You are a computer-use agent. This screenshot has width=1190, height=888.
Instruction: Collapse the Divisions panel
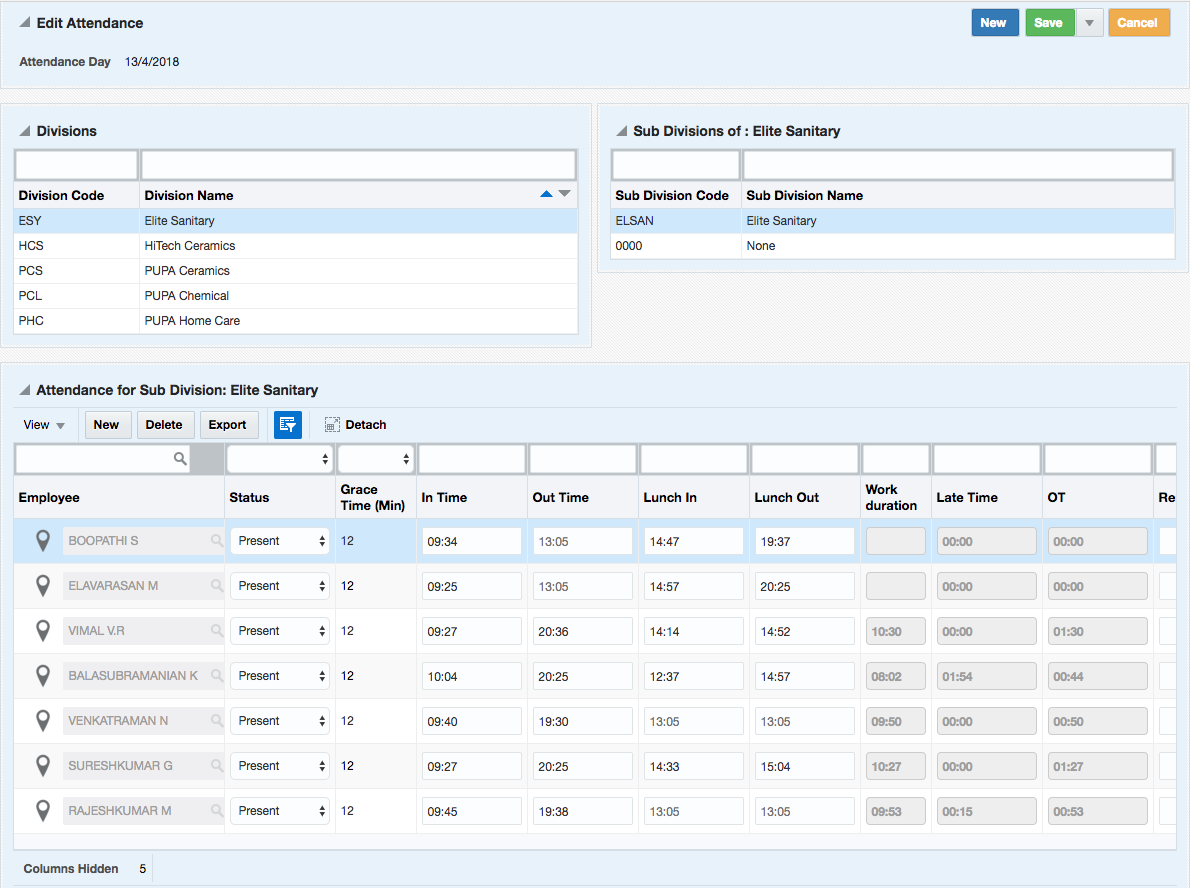pyautogui.click(x=25, y=131)
